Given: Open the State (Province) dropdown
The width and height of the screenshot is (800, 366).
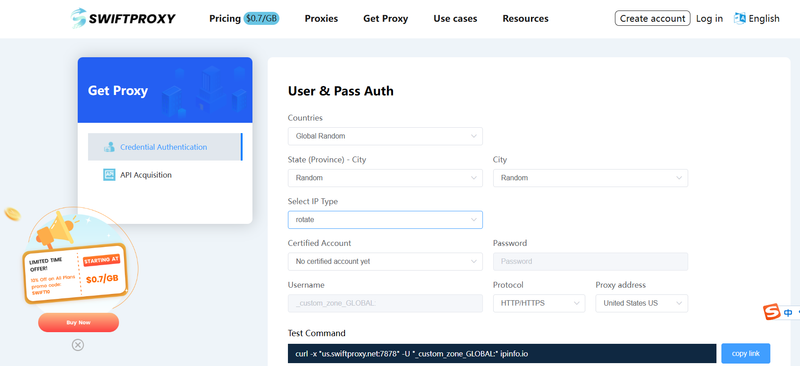Looking at the screenshot, I should (x=385, y=178).
